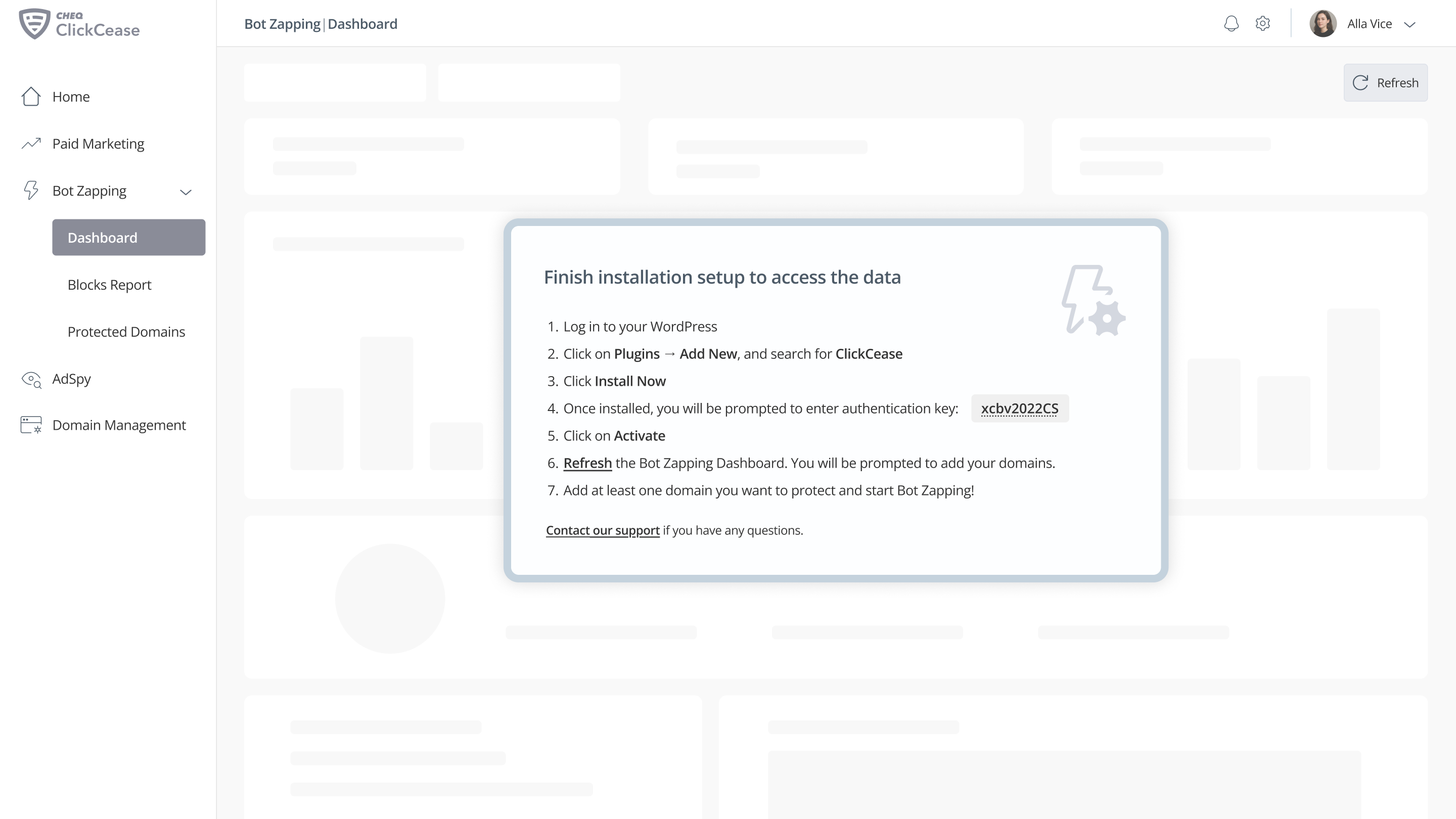Expand the Alla Vice account dropdown chevron
Viewport: 1456px width, 819px height.
pyautogui.click(x=1409, y=24)
